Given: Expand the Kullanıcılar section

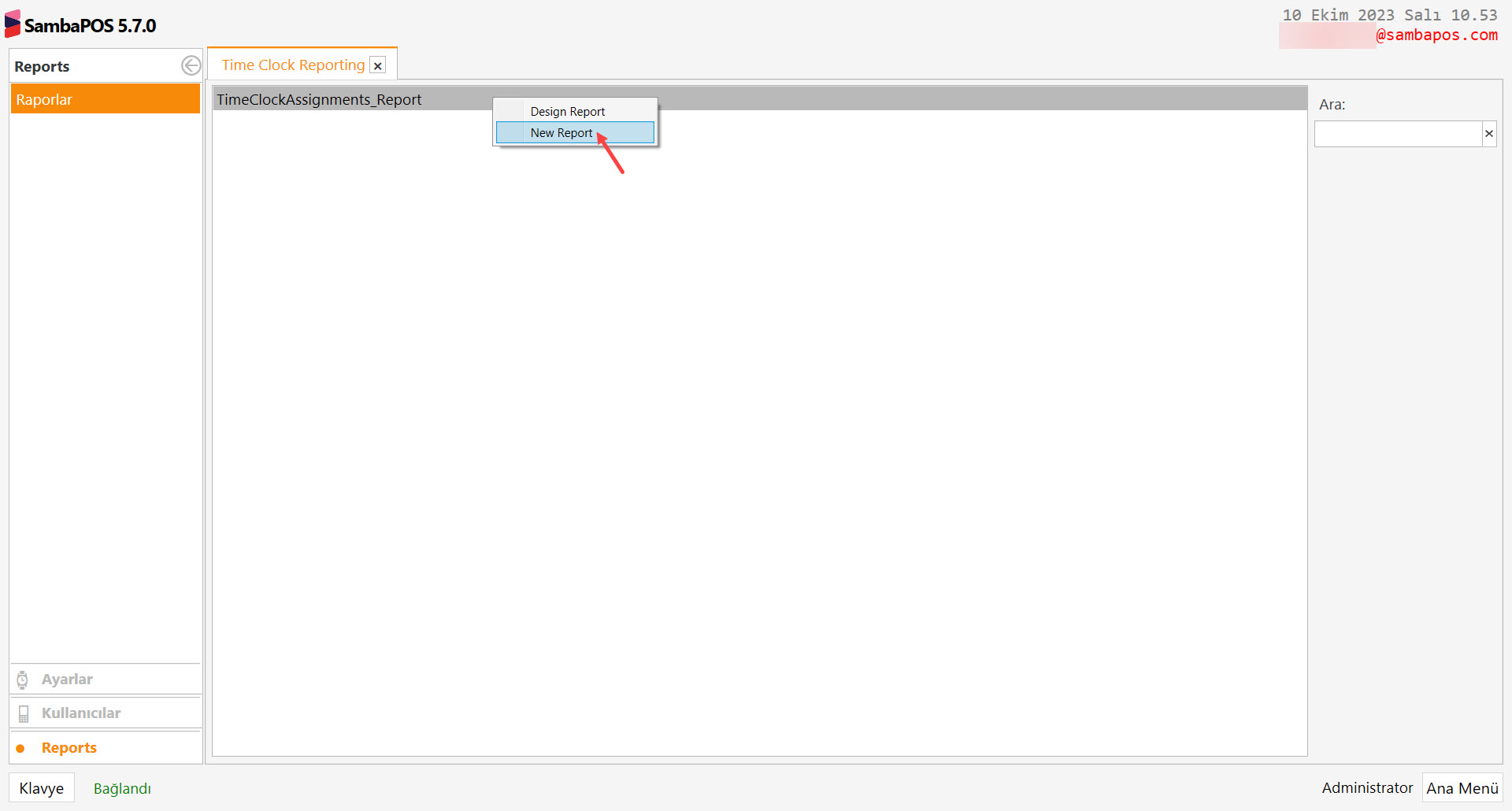Looking at the screenshot, I should click(81, 713).
